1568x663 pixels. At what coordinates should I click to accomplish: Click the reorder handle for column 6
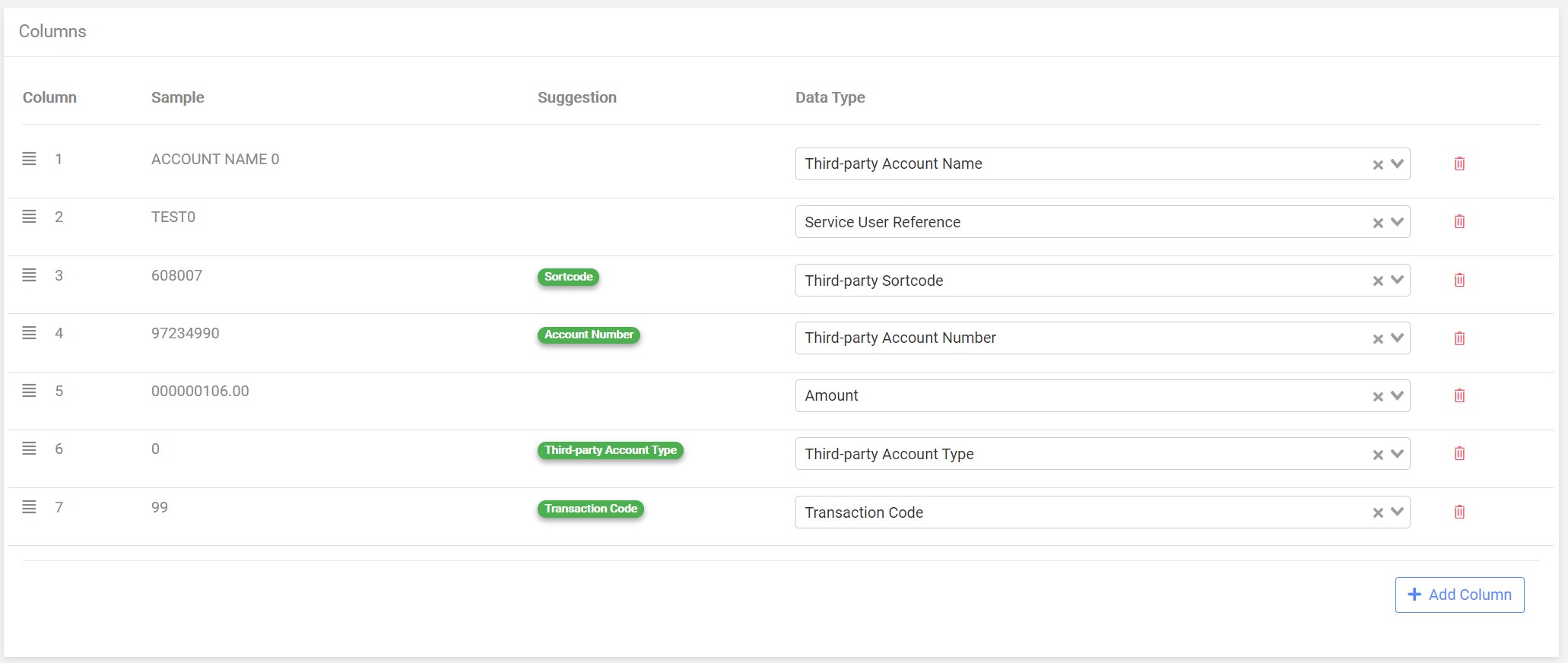(x=29, y=449)
